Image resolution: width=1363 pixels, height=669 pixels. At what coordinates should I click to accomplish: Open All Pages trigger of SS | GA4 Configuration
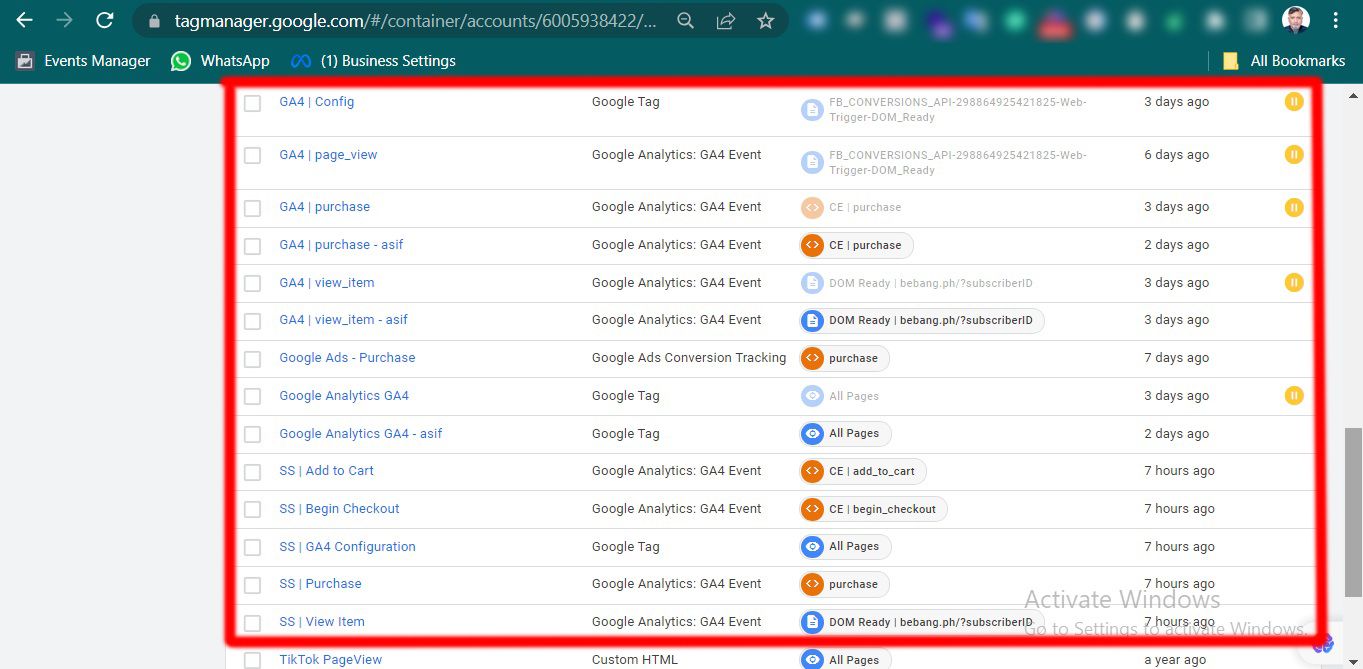[845, 547]
